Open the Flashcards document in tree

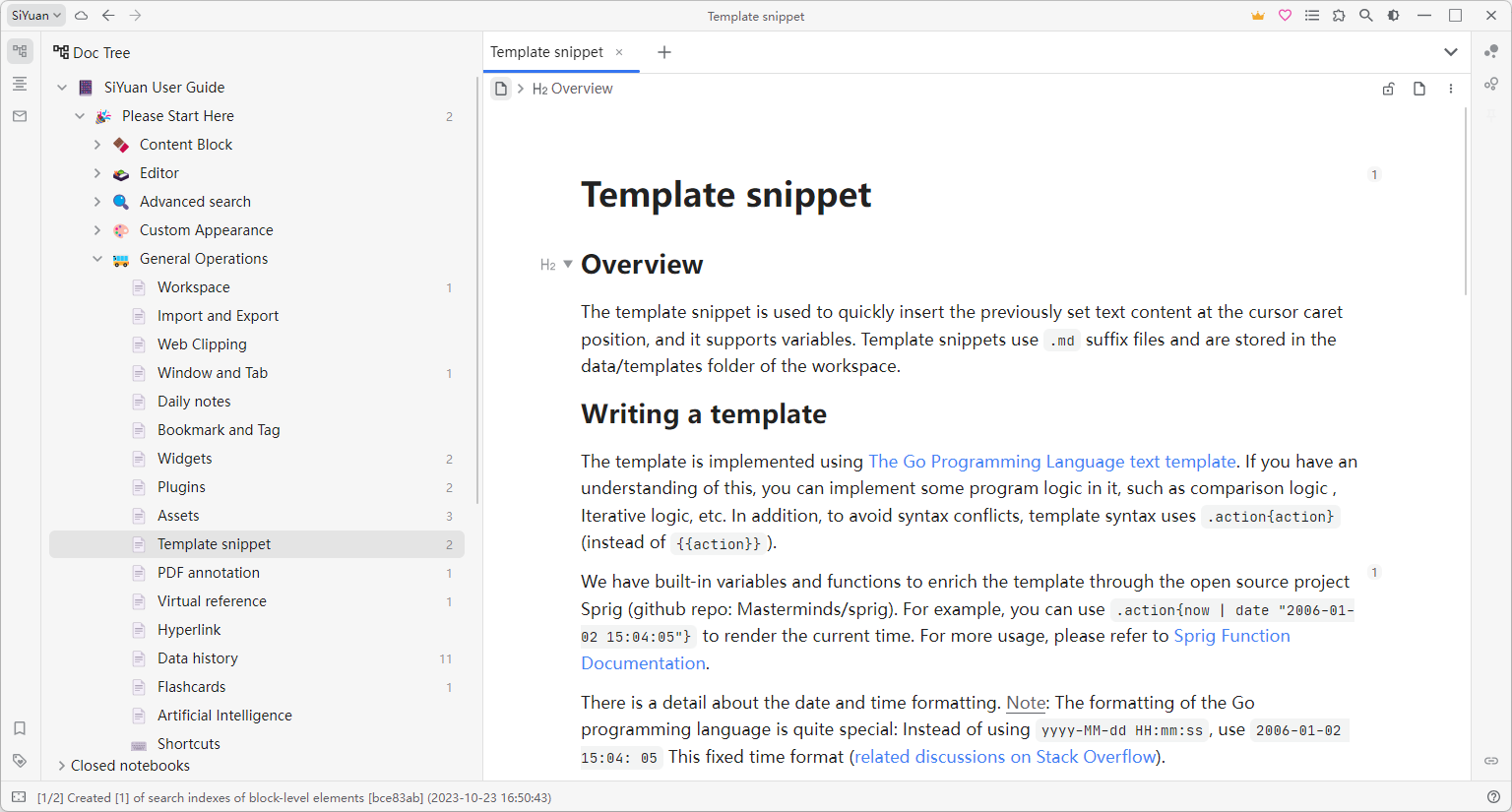[x=191, y=687]
